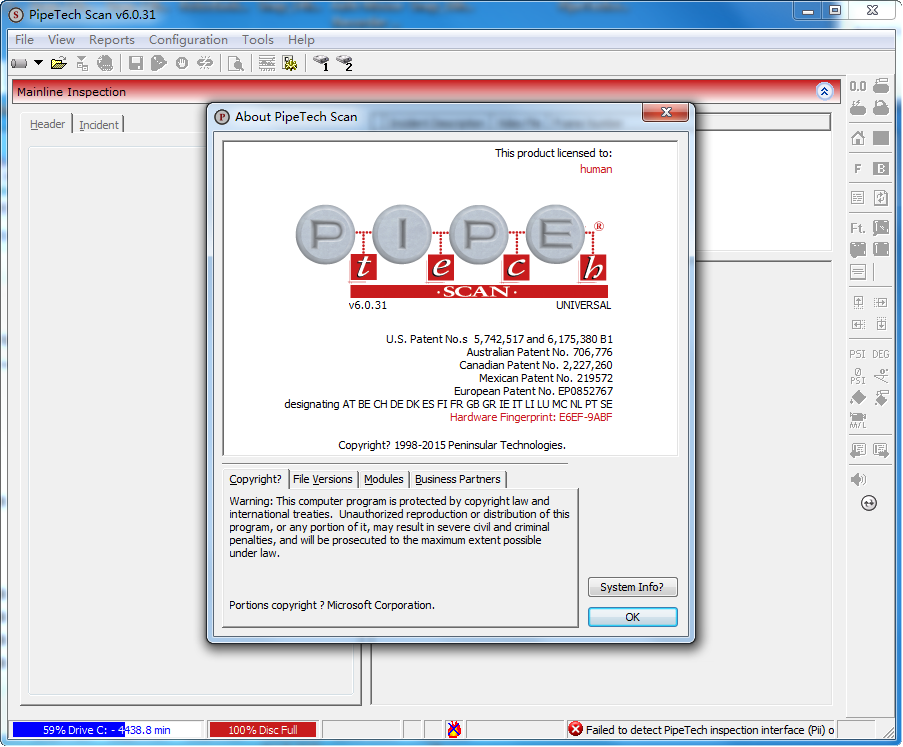Click the 100% Disc Full indicator bar

(263, 730)
